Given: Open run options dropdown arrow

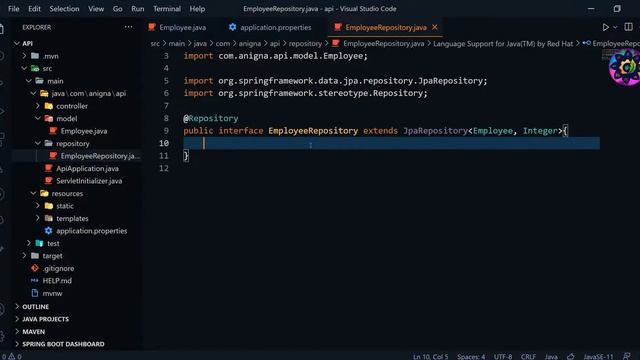Looking at the screenshot, I should [x=615, y=27].
